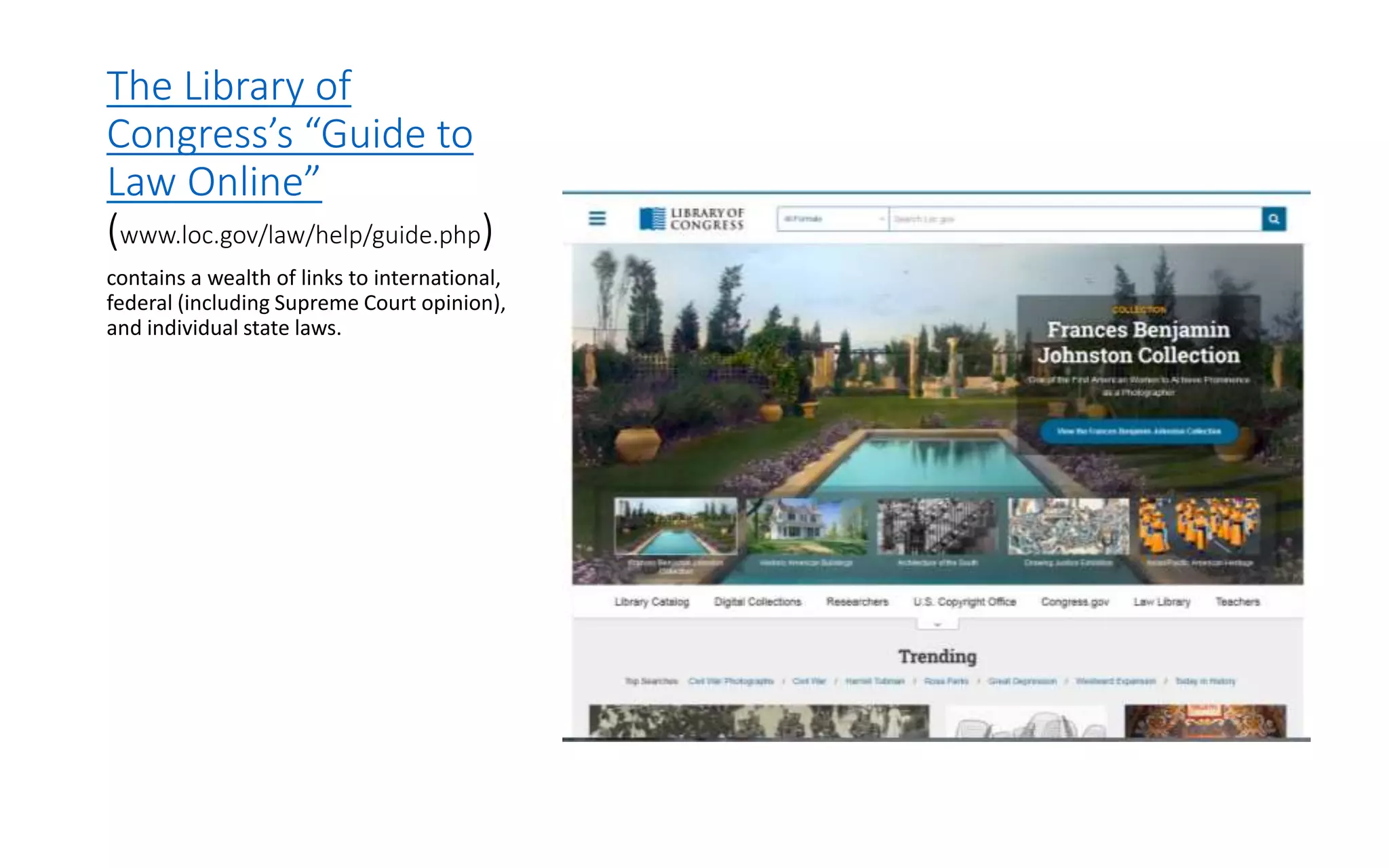Pick the Drawing Justice Exhibition thumbnail

click(1068, 526)
